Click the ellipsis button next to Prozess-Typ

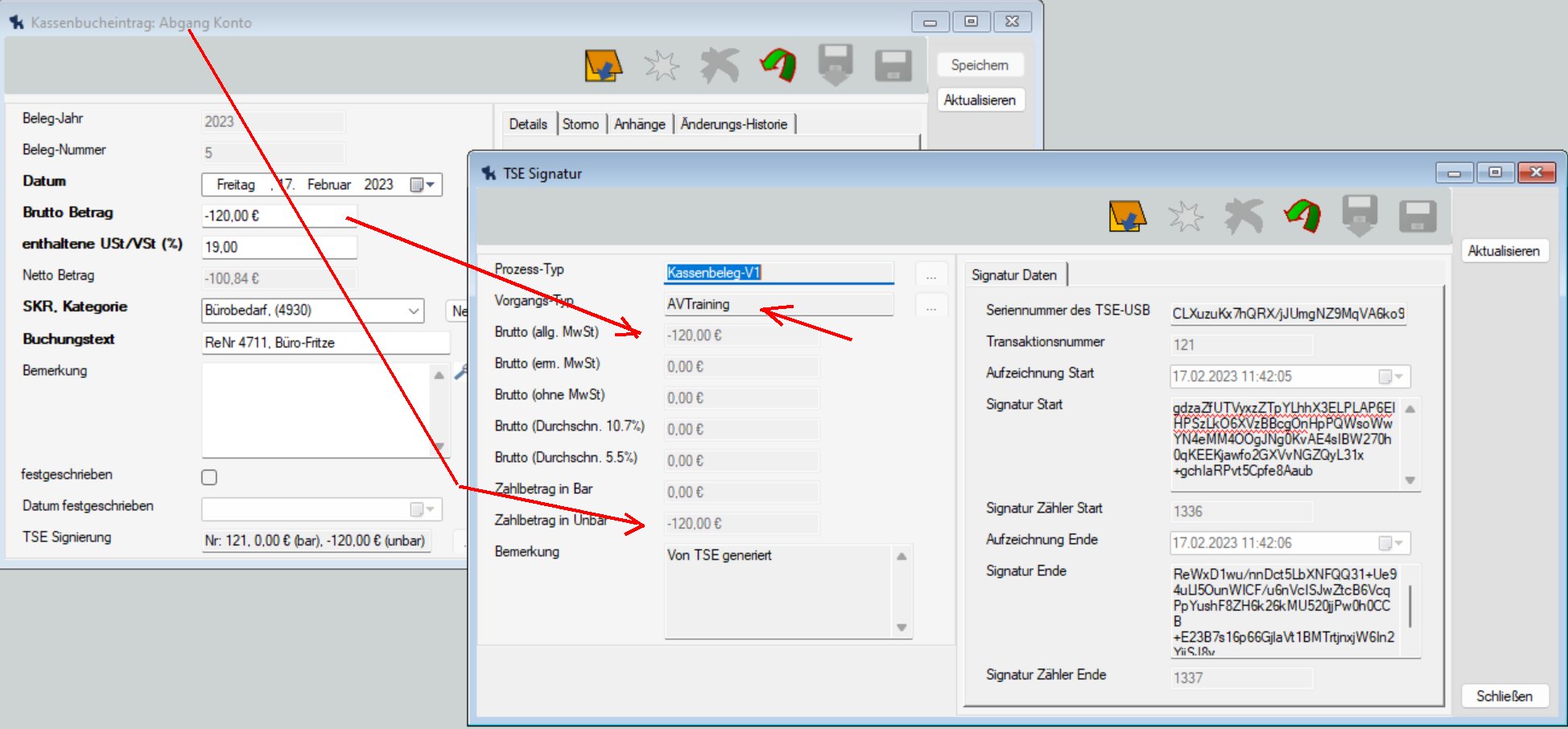(x=931, y=276)
